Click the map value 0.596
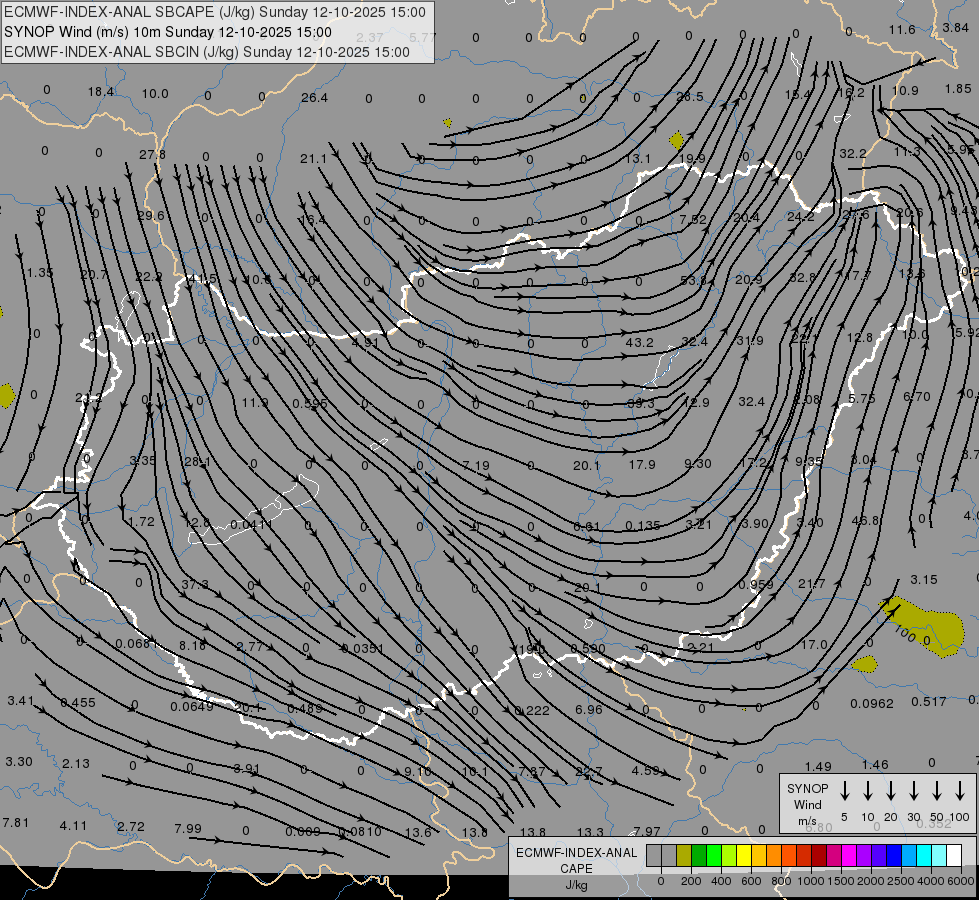The image size is (979, 900). pyautogui.click(x=310, y=403)
